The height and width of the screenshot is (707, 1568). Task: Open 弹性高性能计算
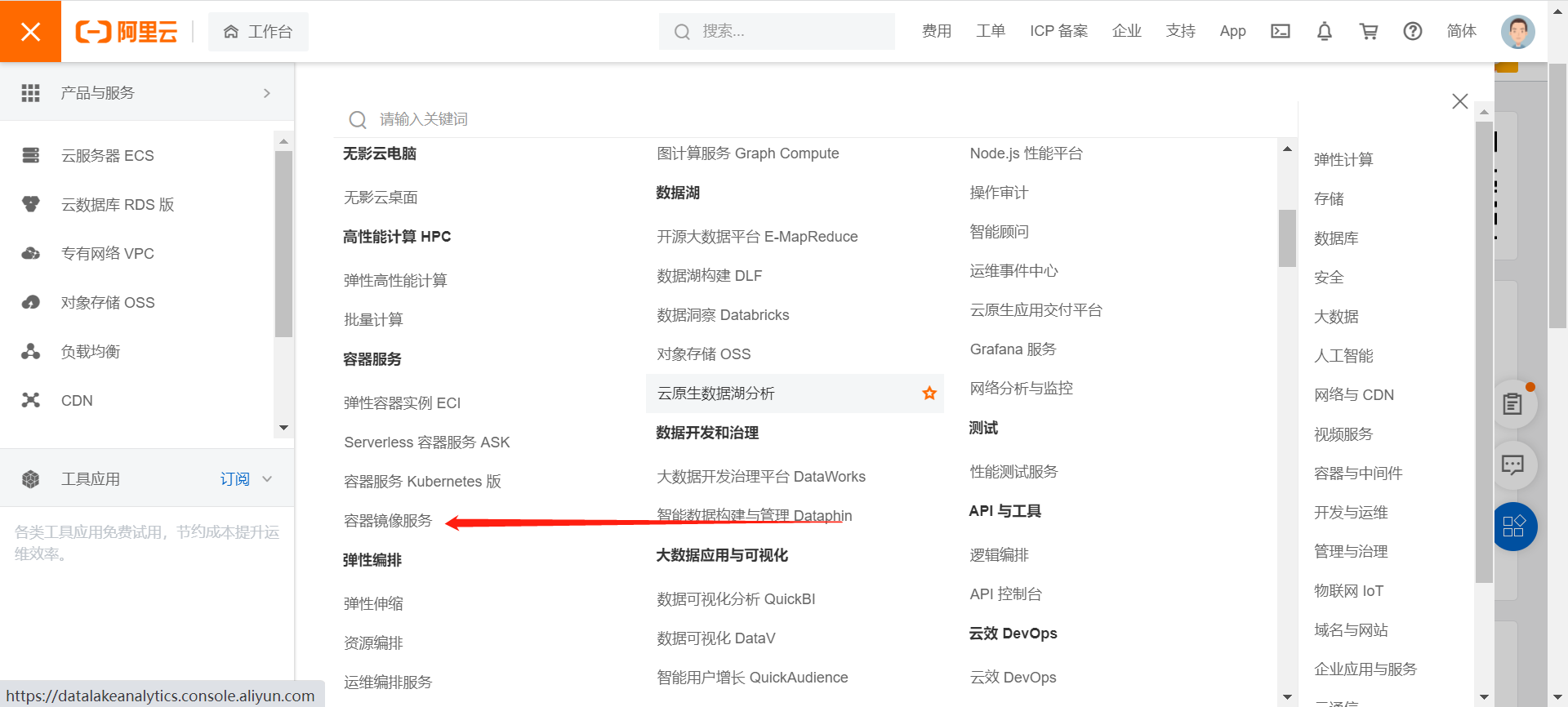[x=395, y=281]
